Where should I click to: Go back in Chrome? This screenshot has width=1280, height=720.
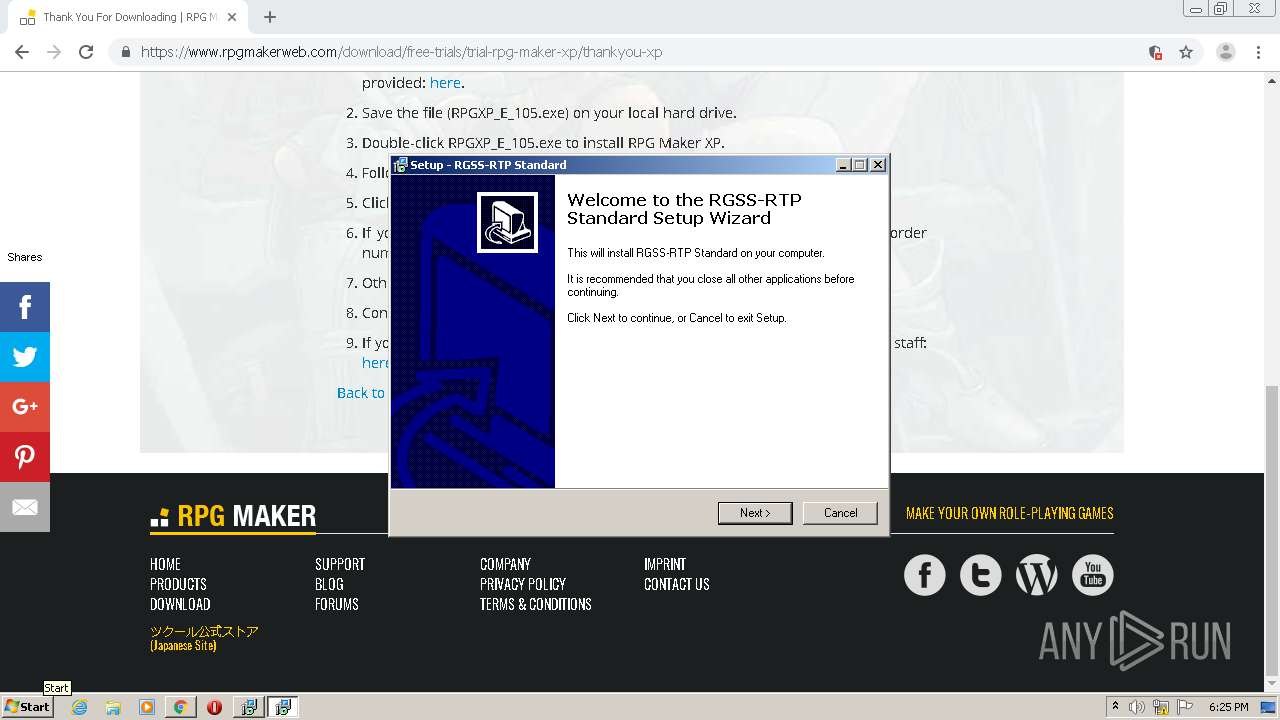click(x=22, y=52)
